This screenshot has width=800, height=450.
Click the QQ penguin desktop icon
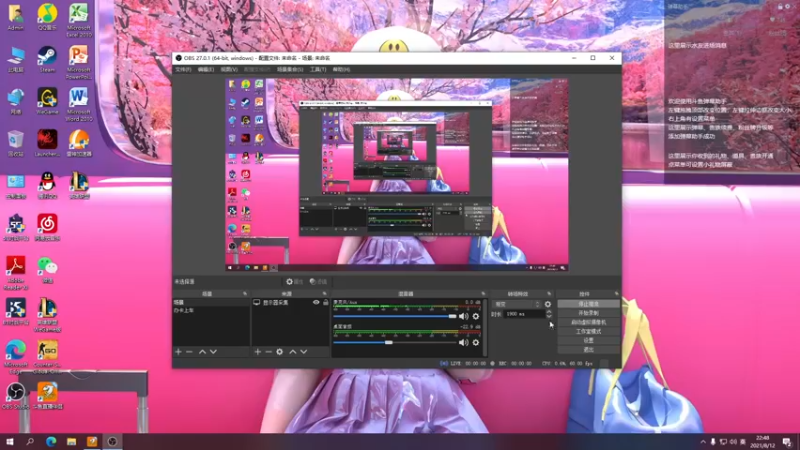[47, 186]
